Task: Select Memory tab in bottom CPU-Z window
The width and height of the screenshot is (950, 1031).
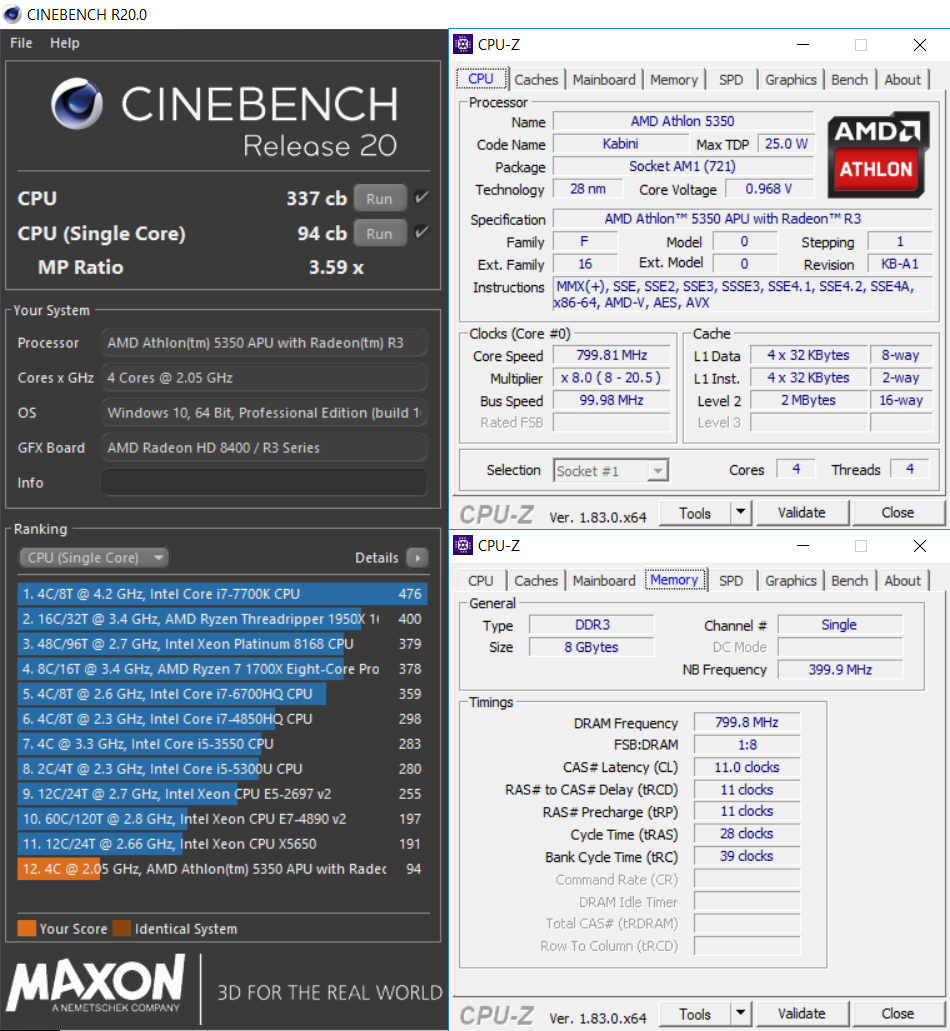Action: [675, 580]
